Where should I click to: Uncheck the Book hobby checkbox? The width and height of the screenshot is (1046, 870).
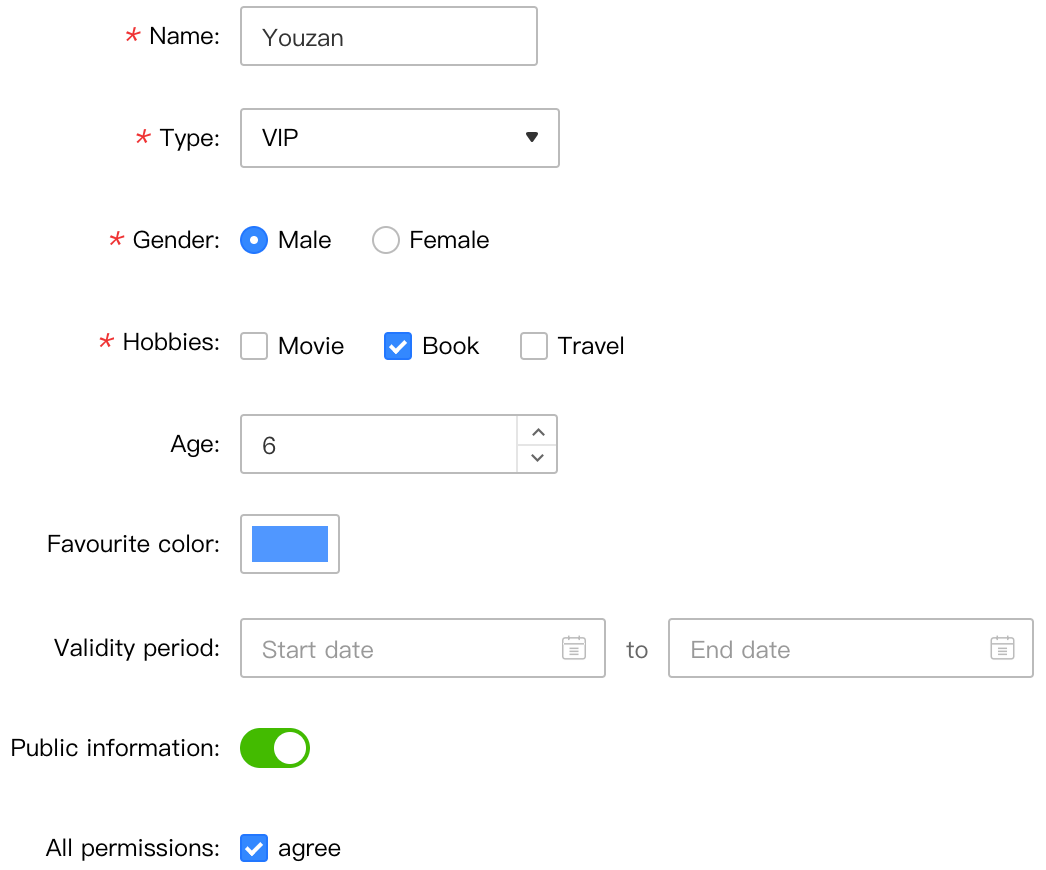point(398,346)
